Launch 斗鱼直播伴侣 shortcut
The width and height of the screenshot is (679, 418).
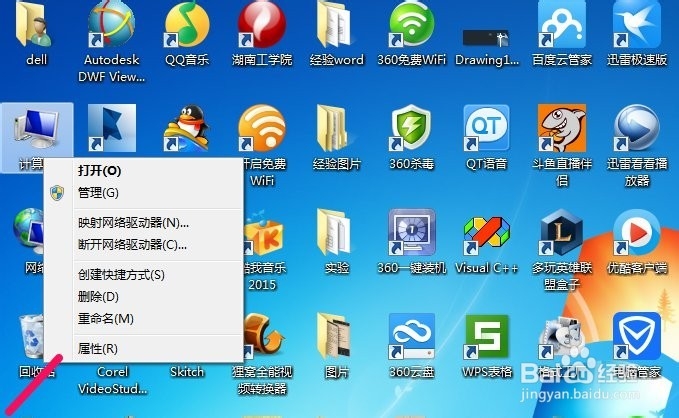click(x=562, y=128)
